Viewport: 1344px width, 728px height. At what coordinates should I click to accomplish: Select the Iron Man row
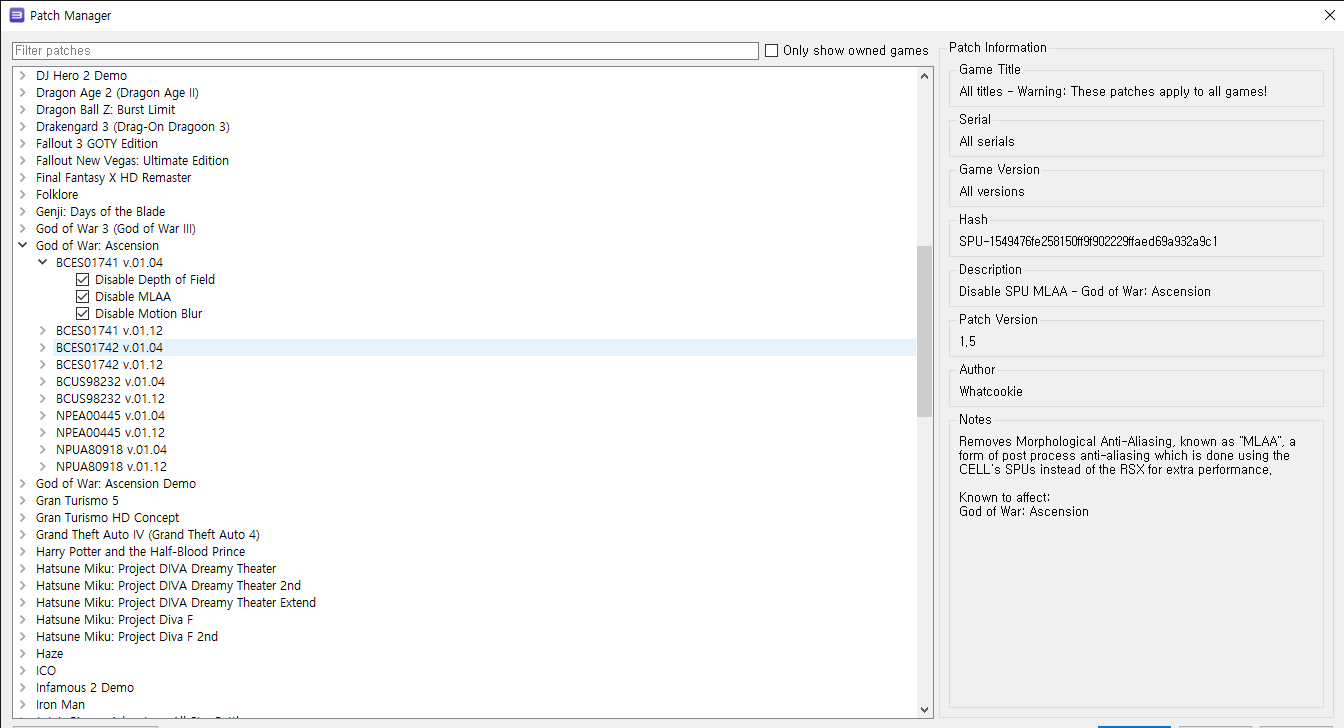click(x=60, y=705)
